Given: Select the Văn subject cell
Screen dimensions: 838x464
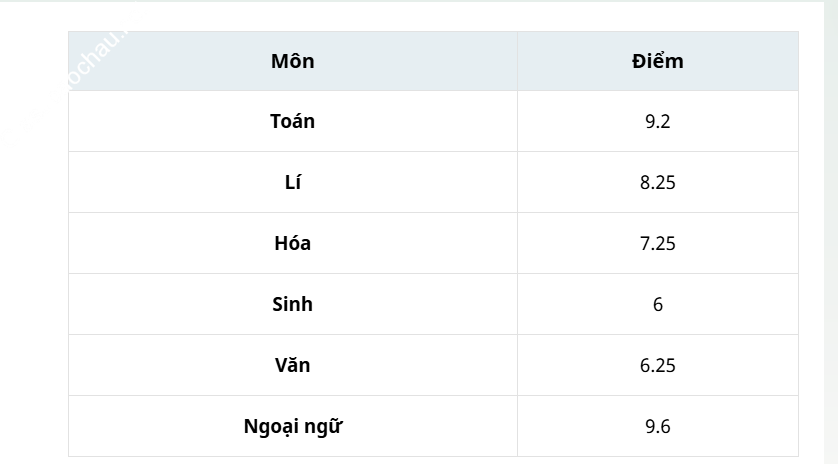Looking at the screenshot, I should point(292,366).
